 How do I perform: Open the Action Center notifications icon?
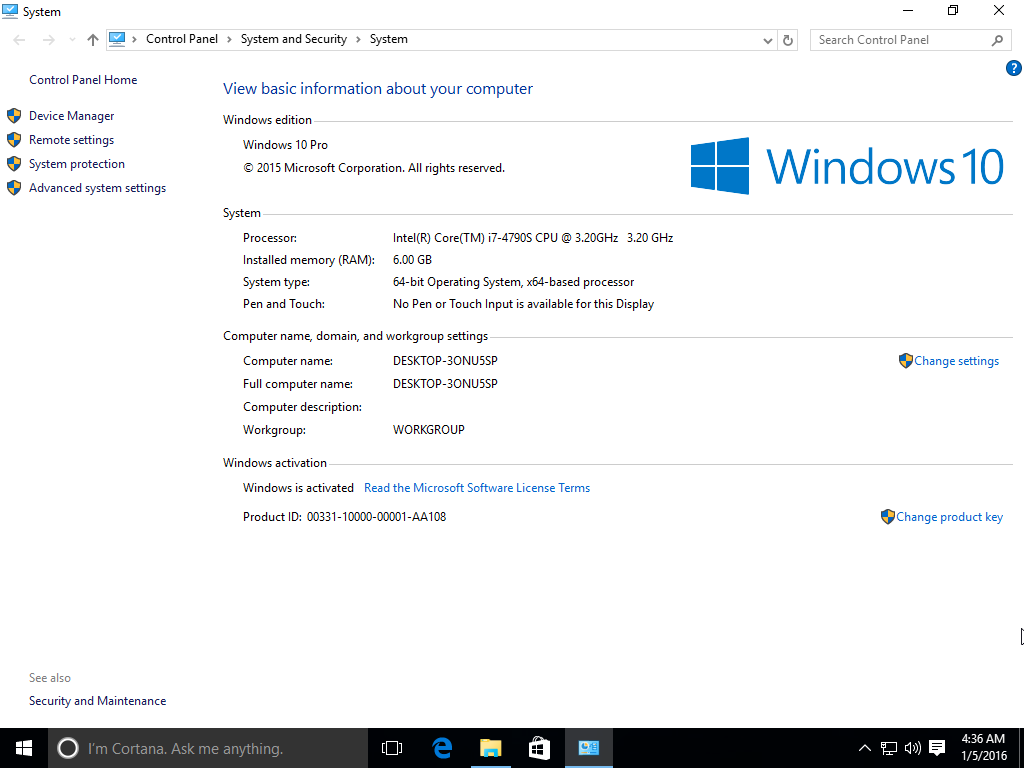tap(937, 748)
